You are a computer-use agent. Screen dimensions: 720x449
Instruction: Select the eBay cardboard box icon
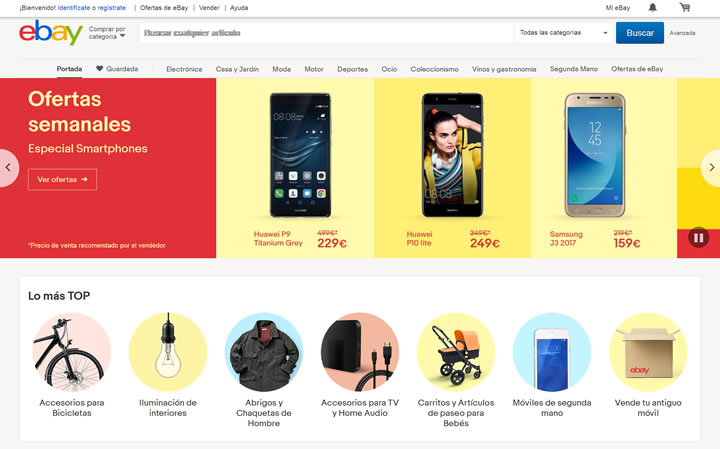click(648, 352)
